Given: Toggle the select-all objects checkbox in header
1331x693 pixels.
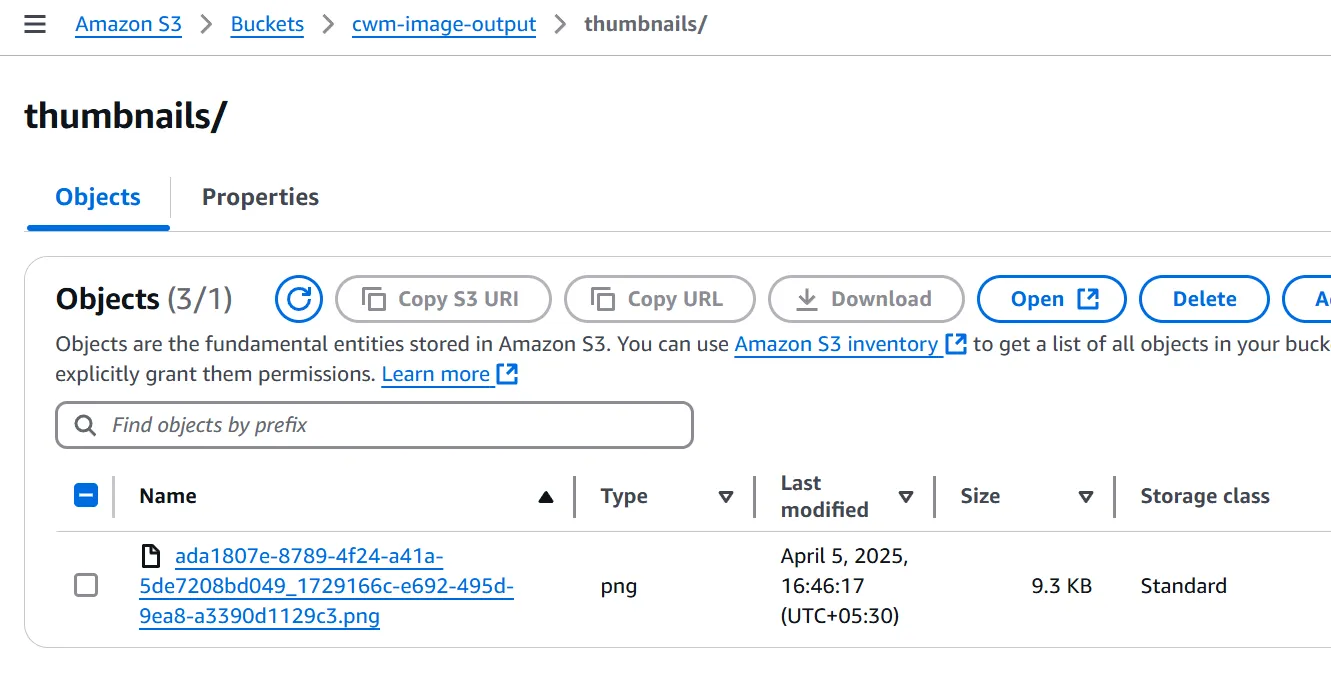Looking at the screenshot, I should [x=87, y=496].
